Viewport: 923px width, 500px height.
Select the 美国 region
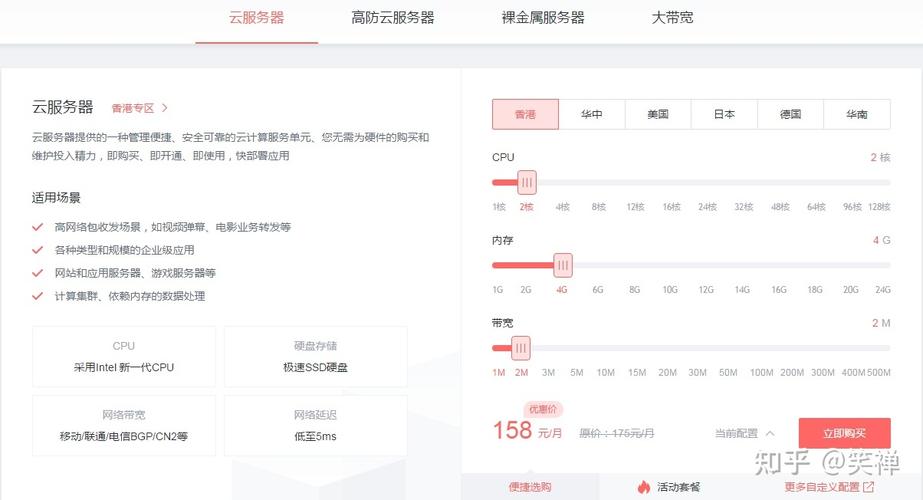[x=658, y=114]
